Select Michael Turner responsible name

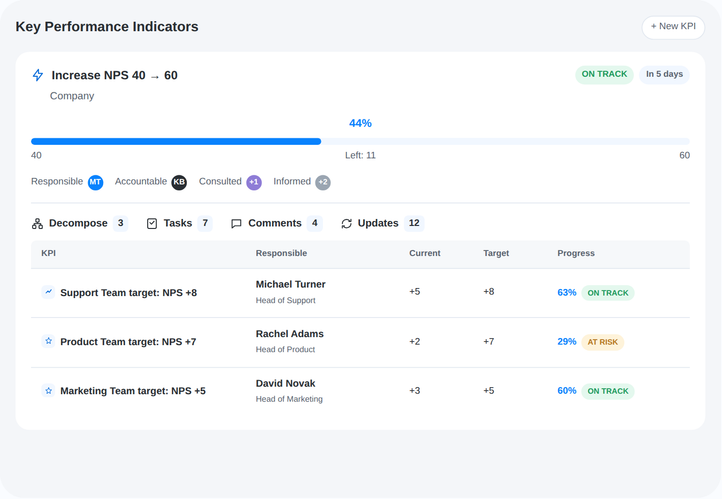pos(291,284)
